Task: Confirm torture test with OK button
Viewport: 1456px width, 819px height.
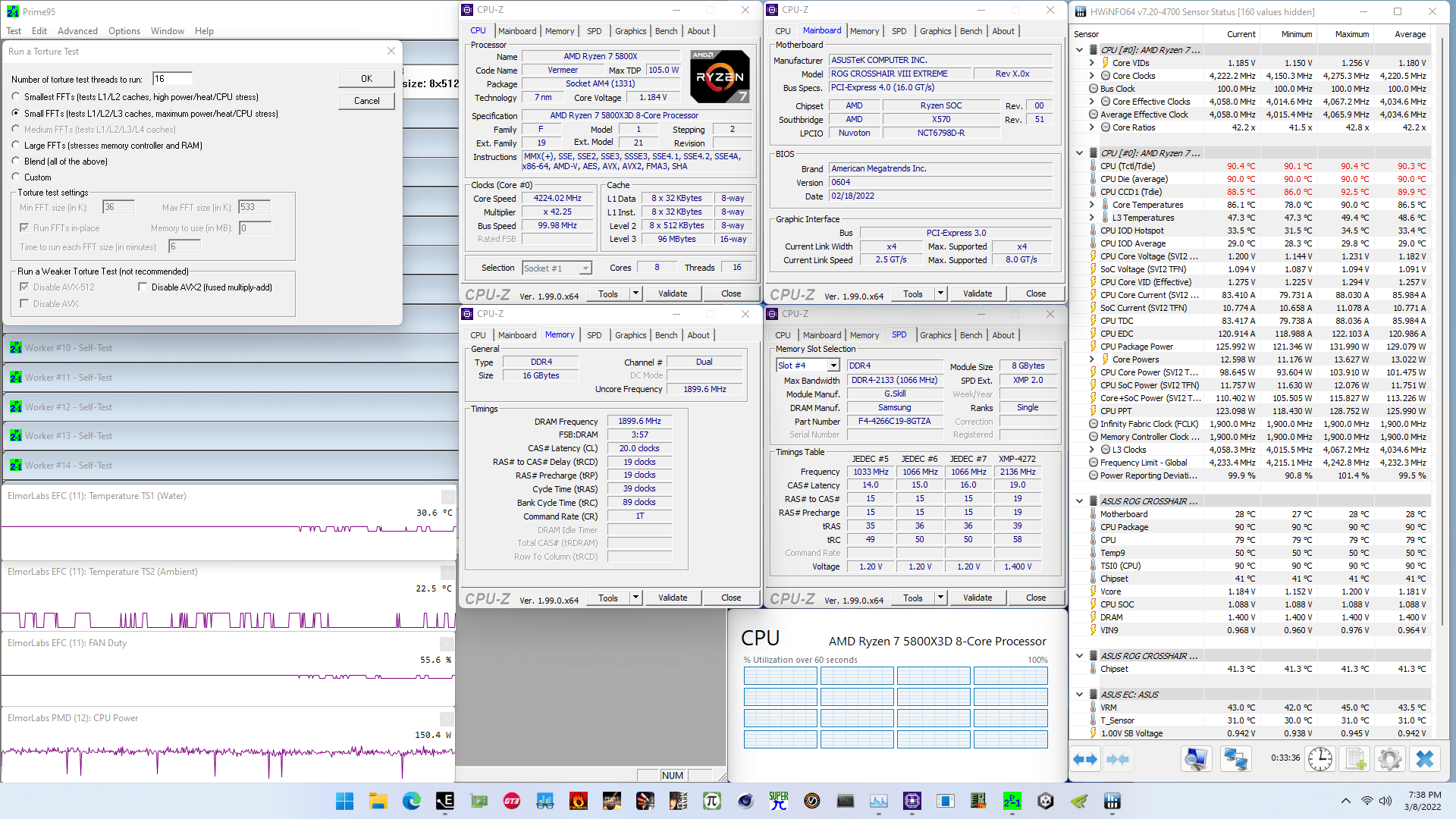Action: pos(366,79)
